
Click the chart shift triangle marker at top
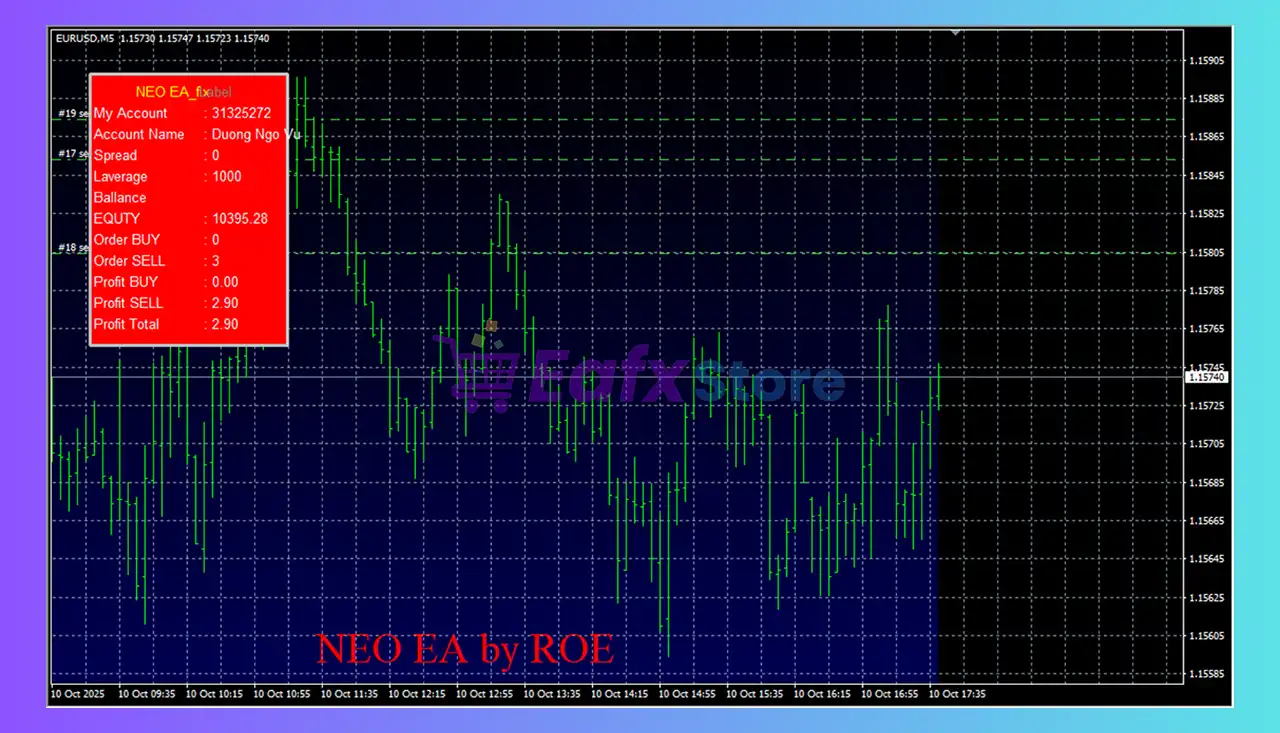coord(955,33)
